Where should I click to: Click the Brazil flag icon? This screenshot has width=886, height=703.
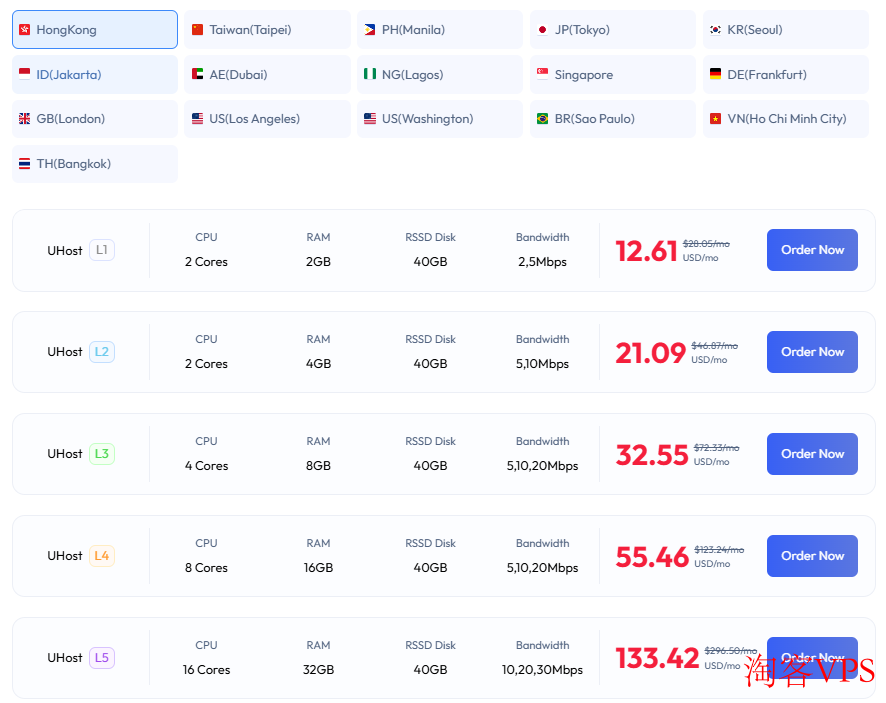(x=543, y=119)
